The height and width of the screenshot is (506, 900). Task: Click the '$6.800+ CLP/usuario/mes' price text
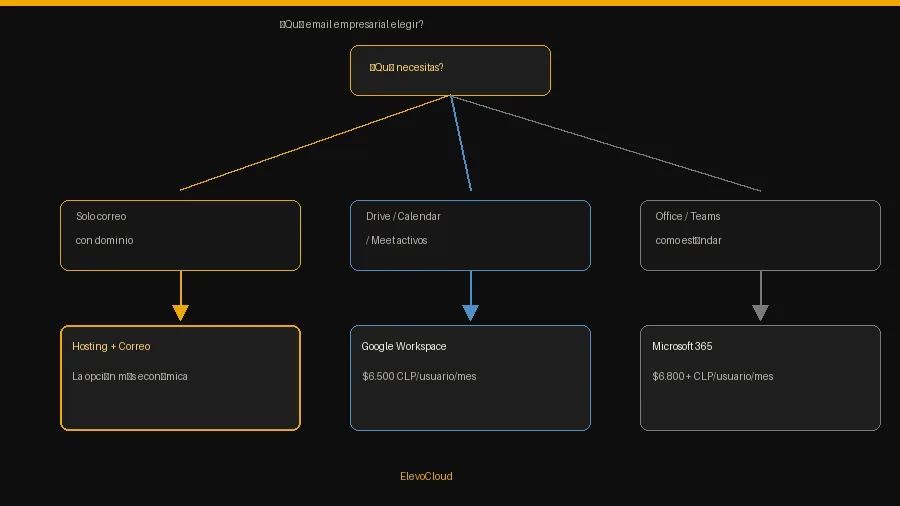point(712,376)
